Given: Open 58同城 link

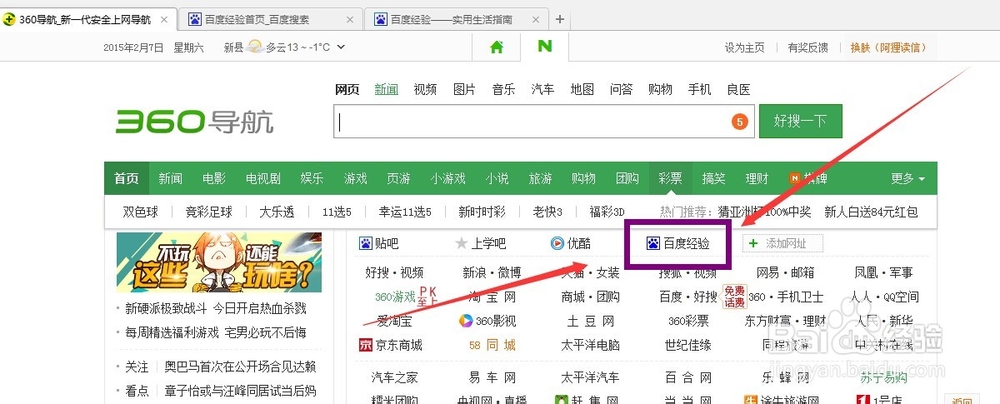Looking at the screenshot, I should point(492,346).
